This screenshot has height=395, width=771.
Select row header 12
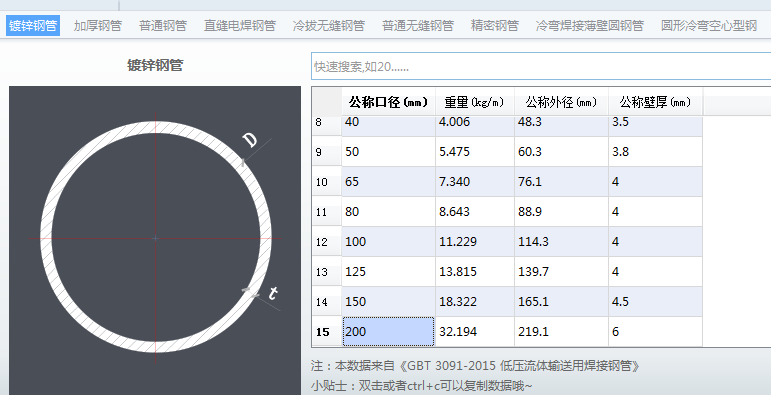pos(327,242)
